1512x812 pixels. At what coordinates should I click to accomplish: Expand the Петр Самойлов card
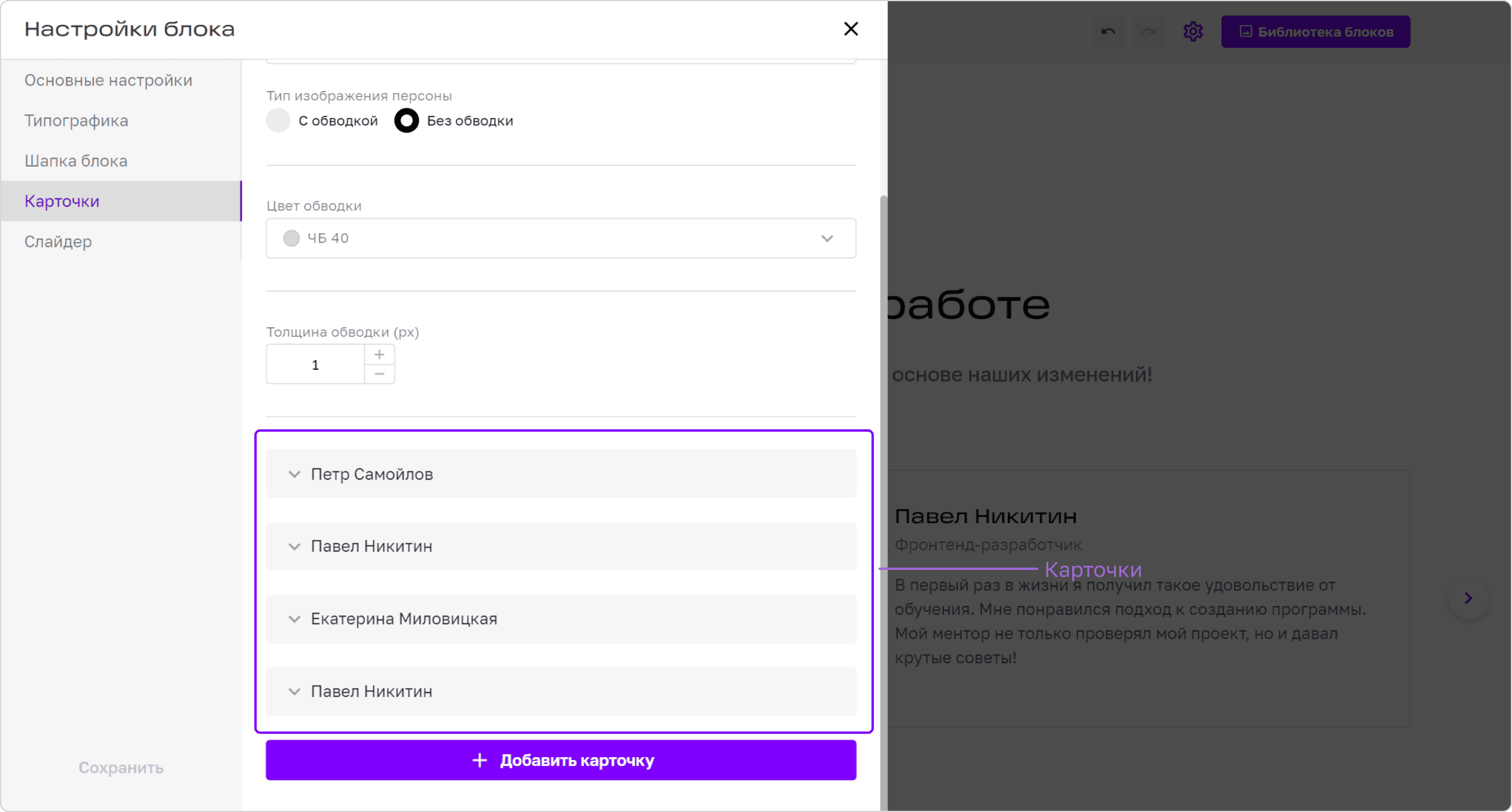click(561, 473)
